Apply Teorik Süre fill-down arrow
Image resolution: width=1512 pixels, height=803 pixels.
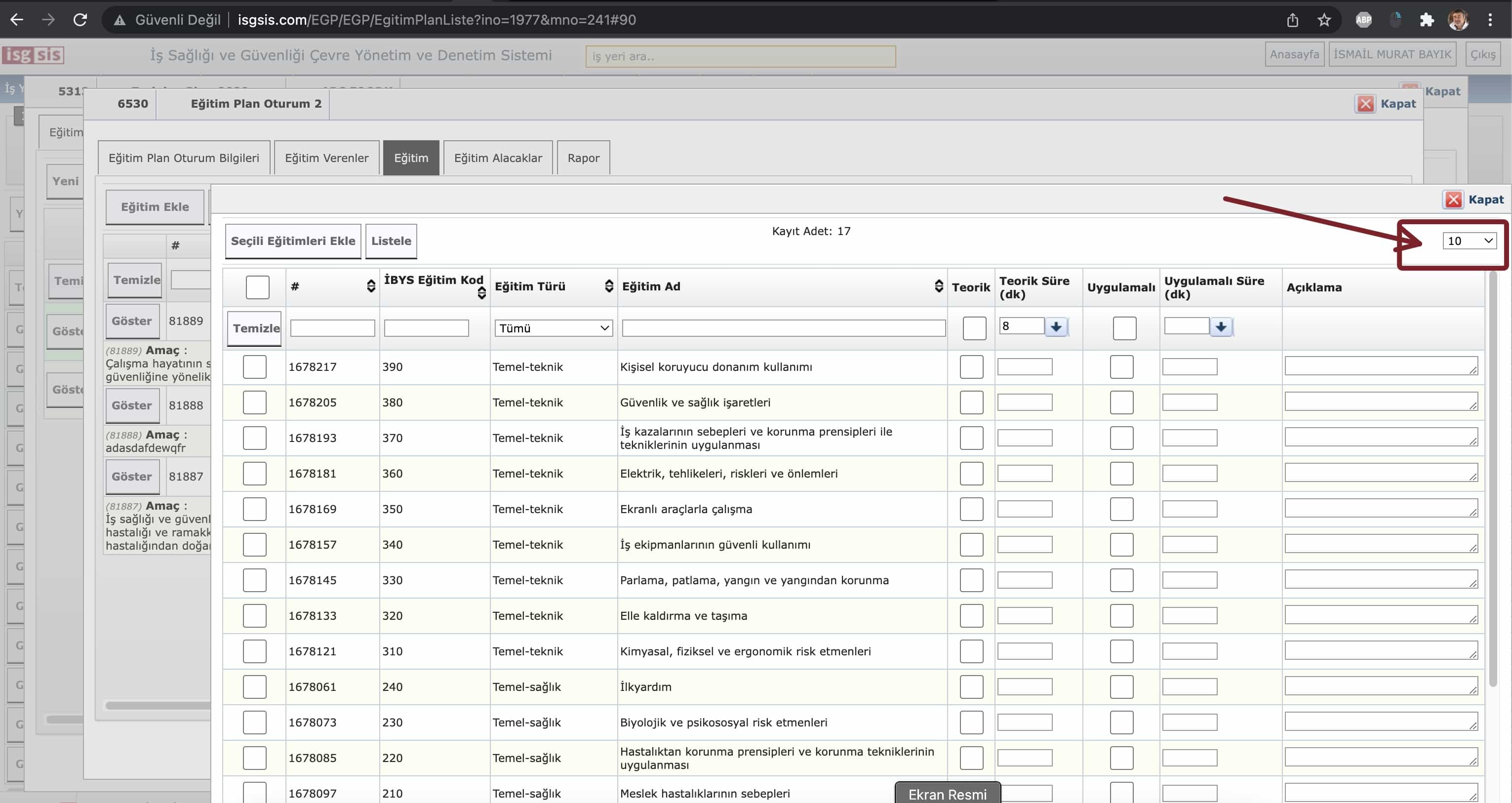(x=1056, y=326)
